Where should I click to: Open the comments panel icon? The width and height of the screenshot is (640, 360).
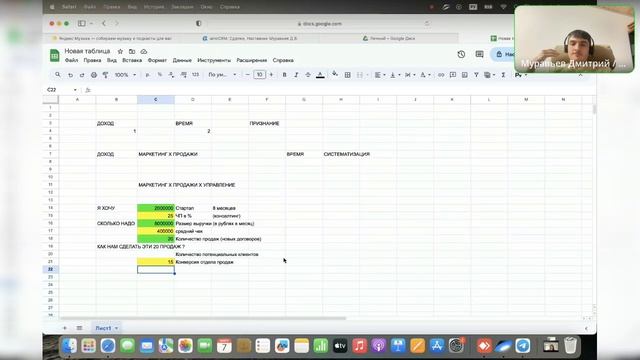tap(480, 54)
